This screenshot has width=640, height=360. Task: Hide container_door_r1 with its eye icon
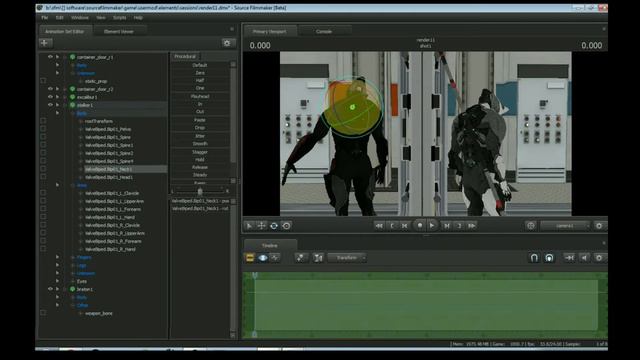click(50, 57)
